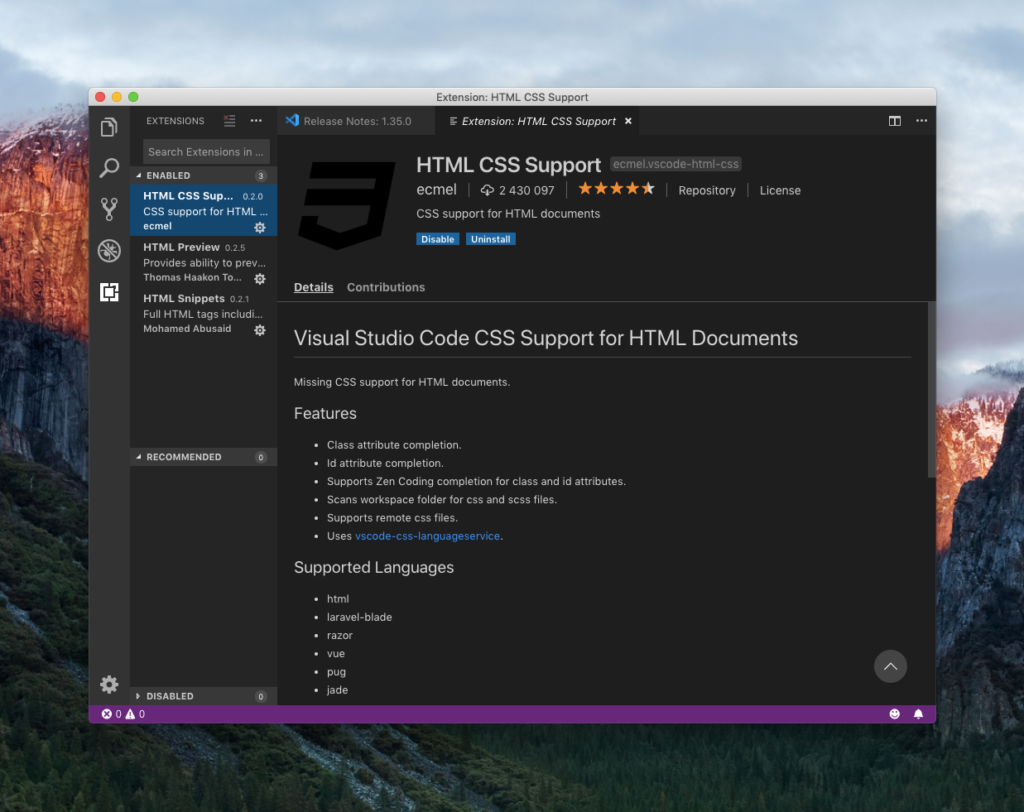Screen dimensions: 1024x812
Task: Click the EXTENSIONS panel title
Action: 175,121
